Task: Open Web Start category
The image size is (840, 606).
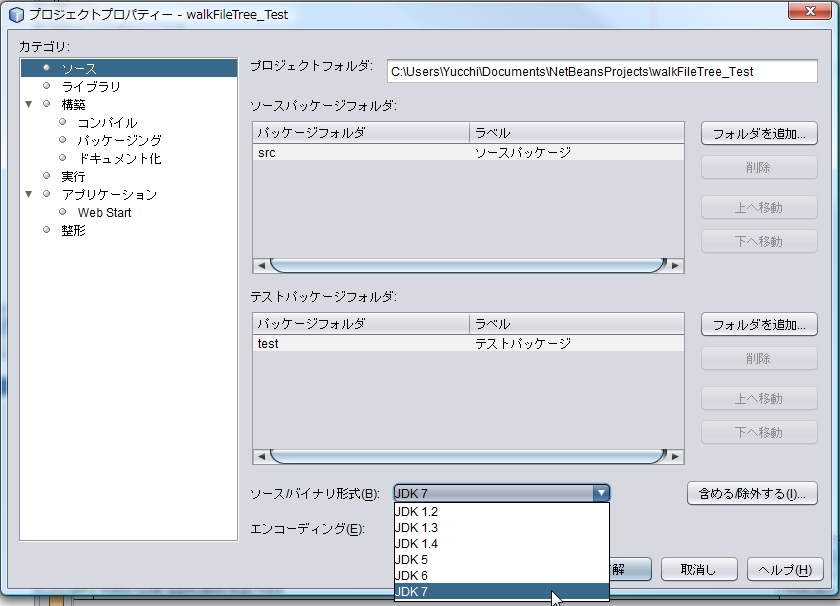Action: point(105,212)
